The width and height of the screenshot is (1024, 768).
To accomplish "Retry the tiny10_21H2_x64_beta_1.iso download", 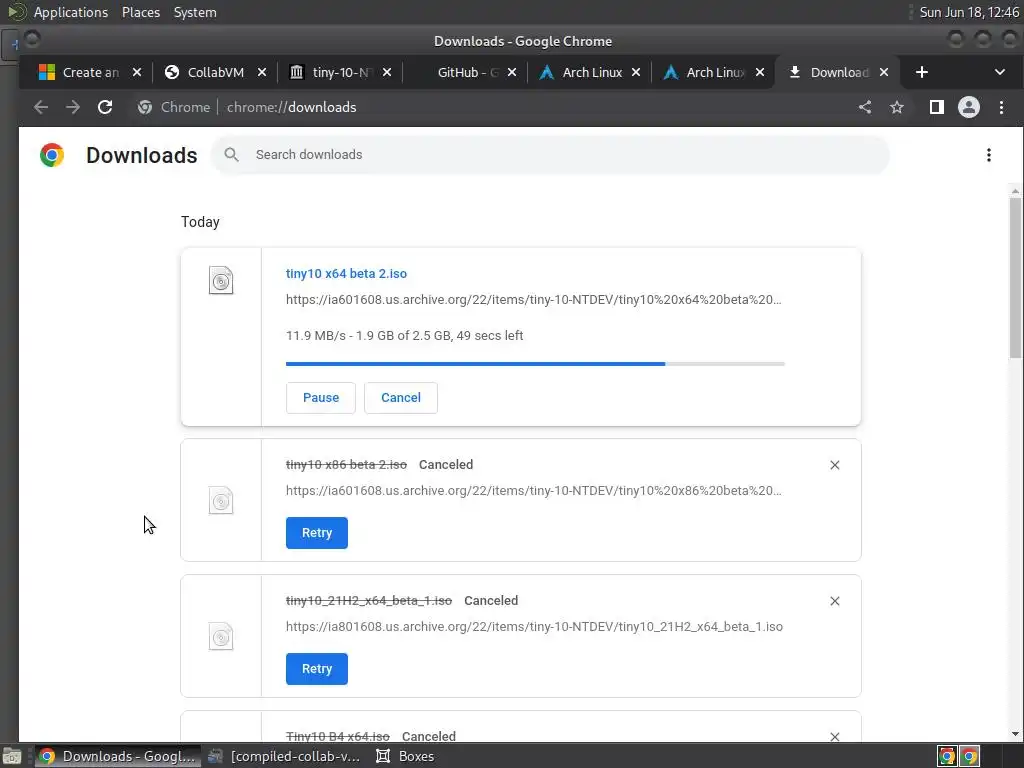I will point(317,669).
